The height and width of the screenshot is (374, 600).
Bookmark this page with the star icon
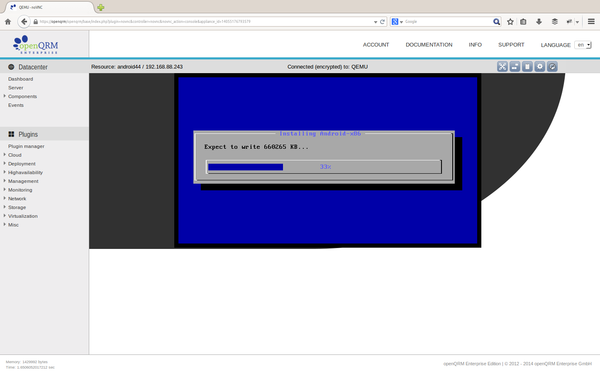coord(510,22)
